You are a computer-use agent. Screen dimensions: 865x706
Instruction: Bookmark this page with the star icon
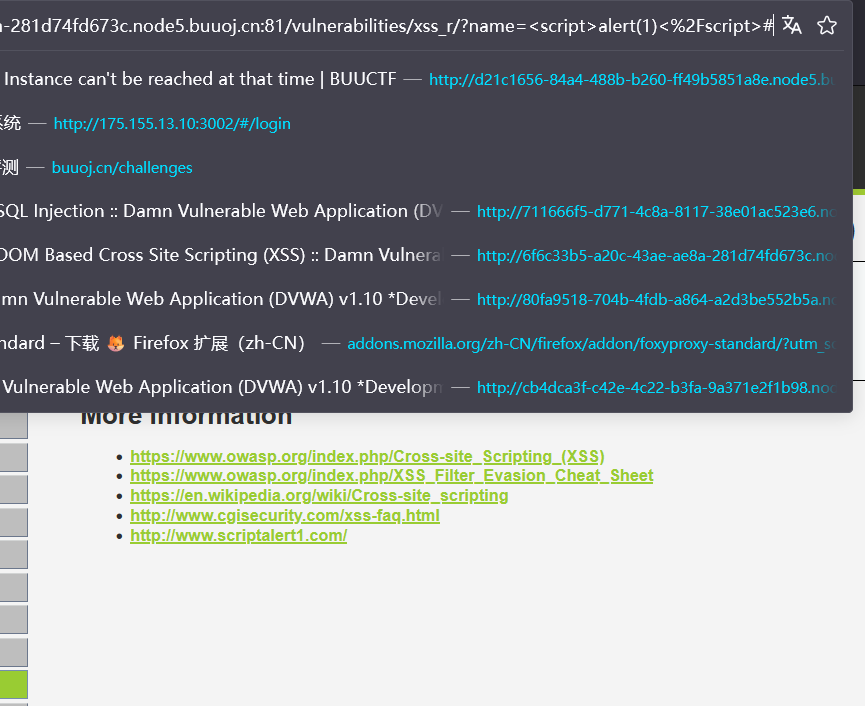826,25
